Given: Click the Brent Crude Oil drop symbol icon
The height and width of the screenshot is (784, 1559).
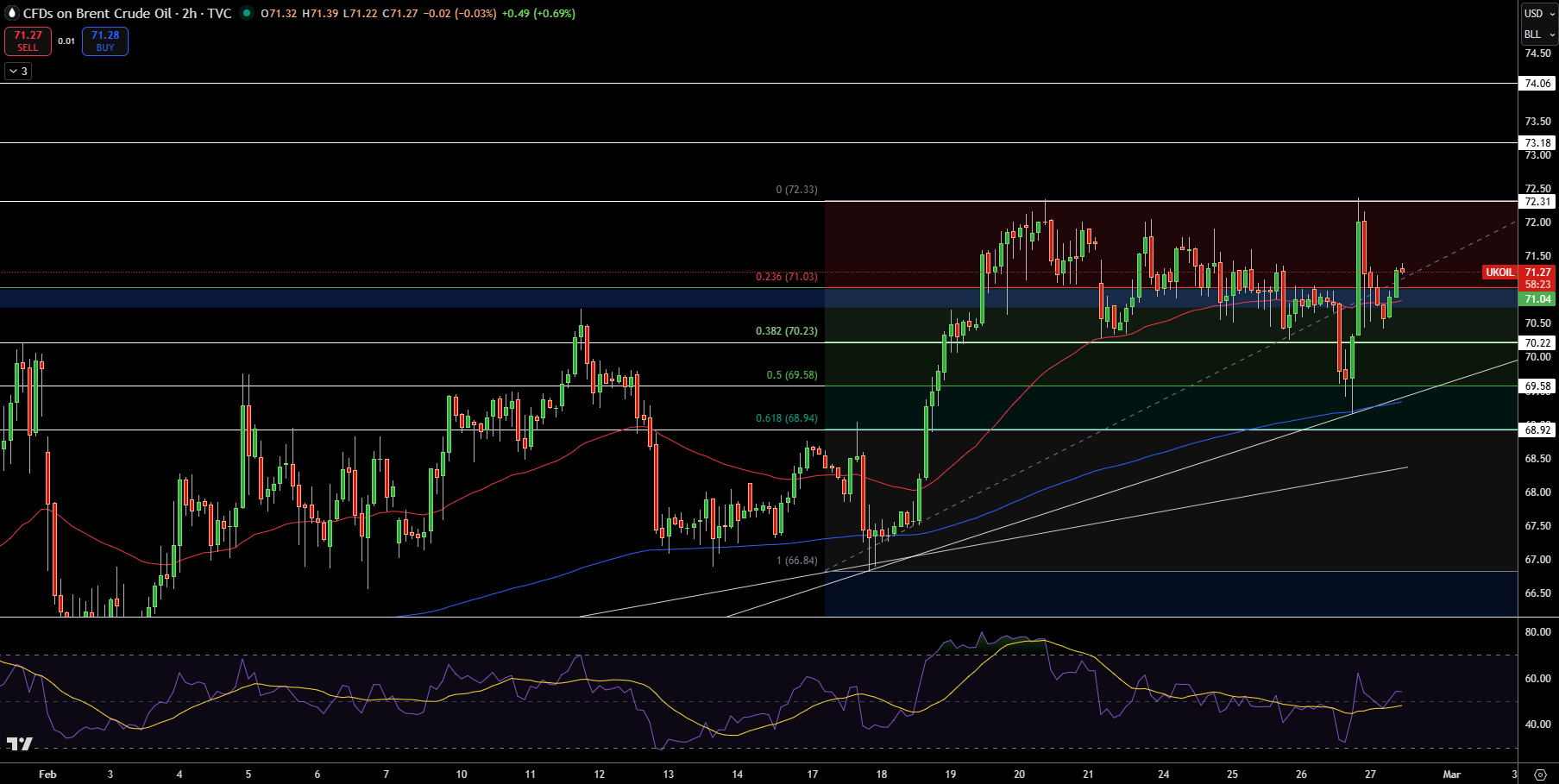Looking at the screenshot, I should point(12,14).
